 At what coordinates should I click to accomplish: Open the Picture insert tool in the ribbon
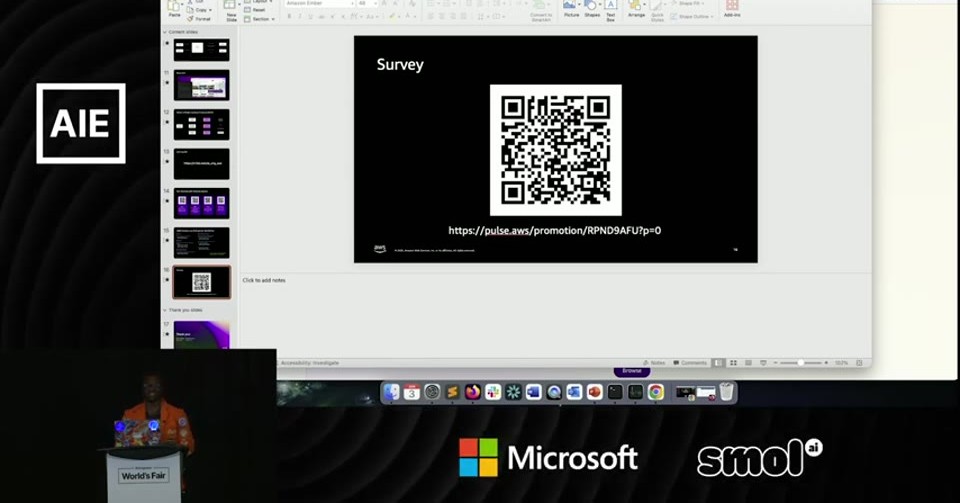click(x=571, y=8)
